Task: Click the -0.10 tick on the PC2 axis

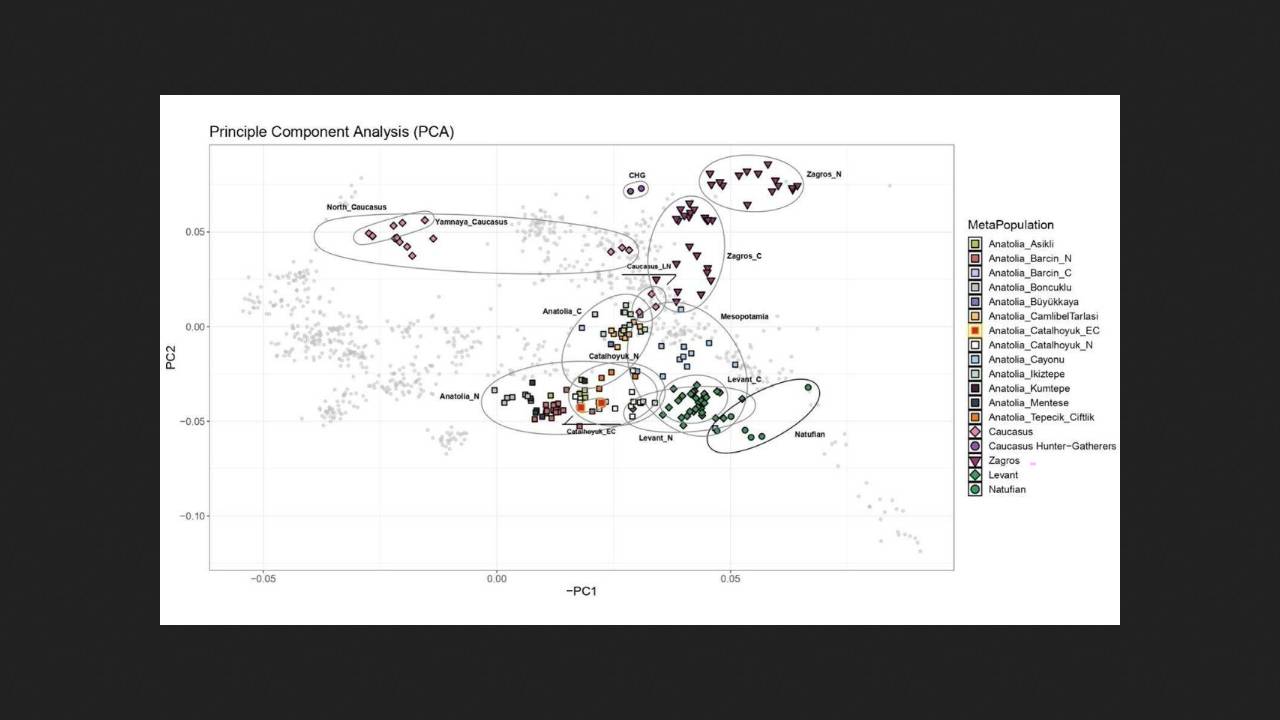Action: (193, 516)
